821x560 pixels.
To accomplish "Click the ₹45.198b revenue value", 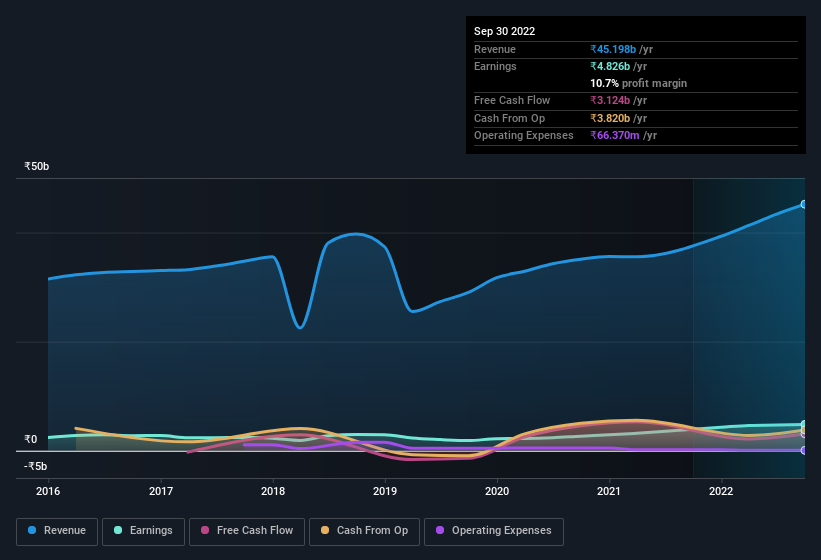I will click(x=613, y=49).
